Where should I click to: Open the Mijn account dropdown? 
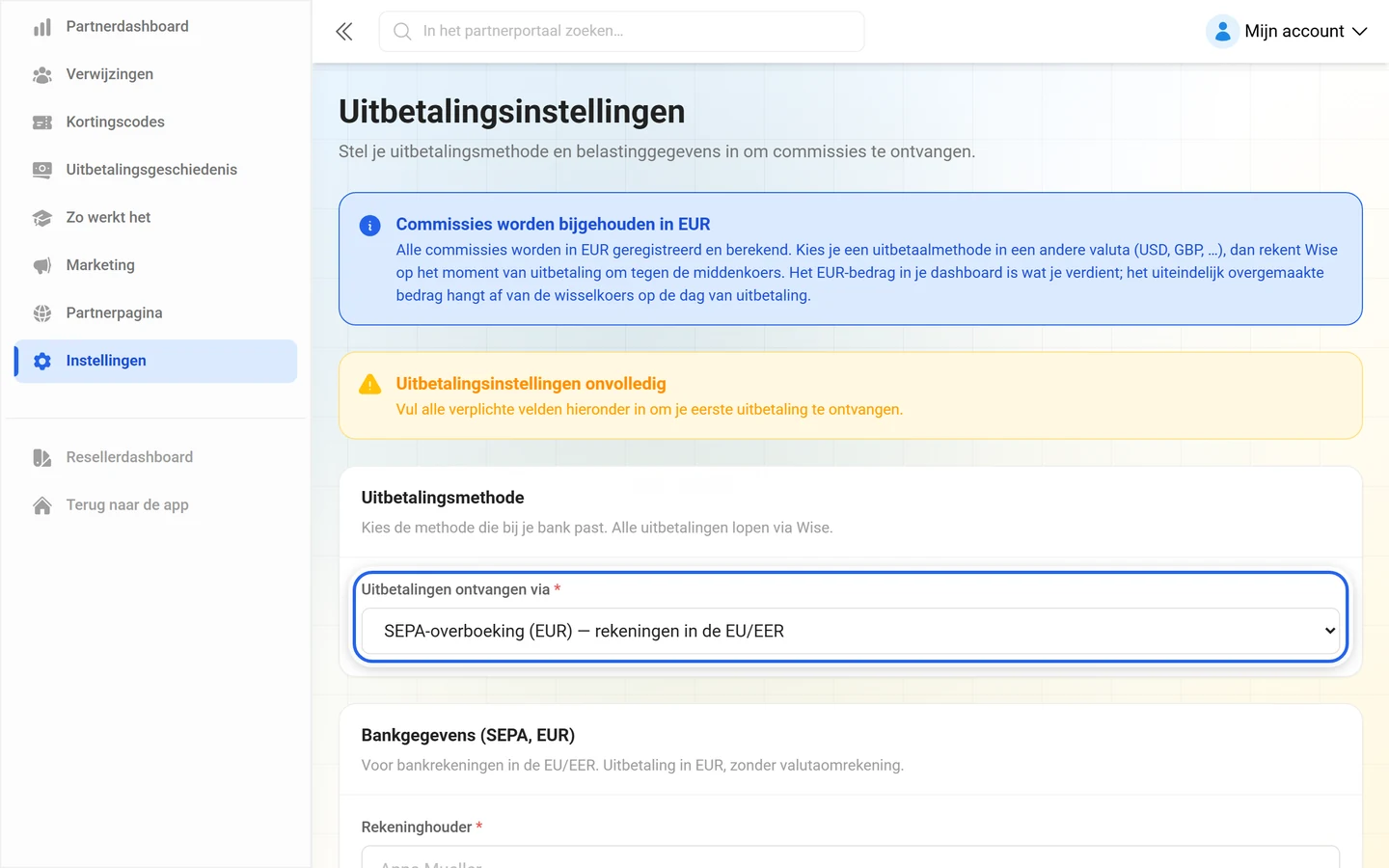tap(1287, 32)
